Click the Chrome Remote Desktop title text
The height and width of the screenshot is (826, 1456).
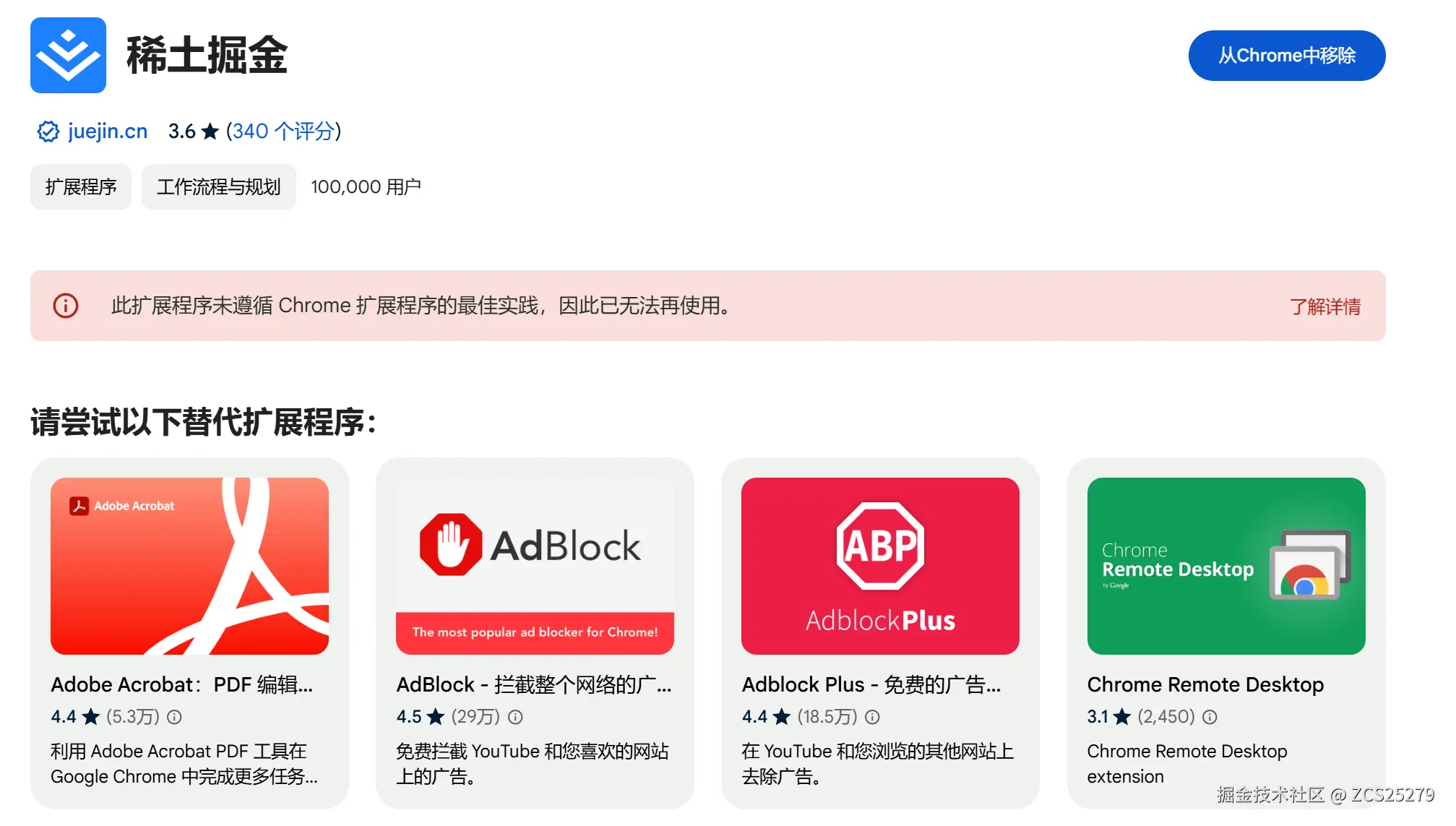[1205, 684]
